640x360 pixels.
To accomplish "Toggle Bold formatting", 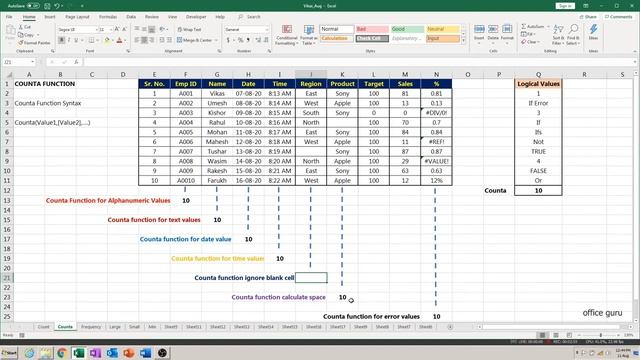I will [x=61, y=40].
